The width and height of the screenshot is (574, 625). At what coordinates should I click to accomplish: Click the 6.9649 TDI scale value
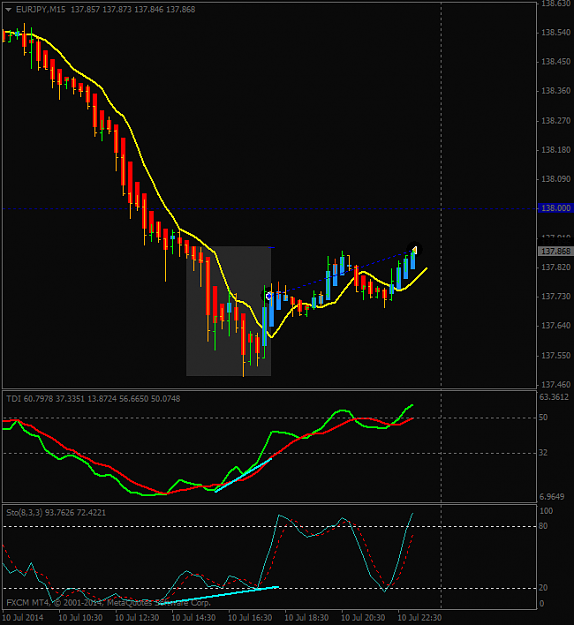552,497
